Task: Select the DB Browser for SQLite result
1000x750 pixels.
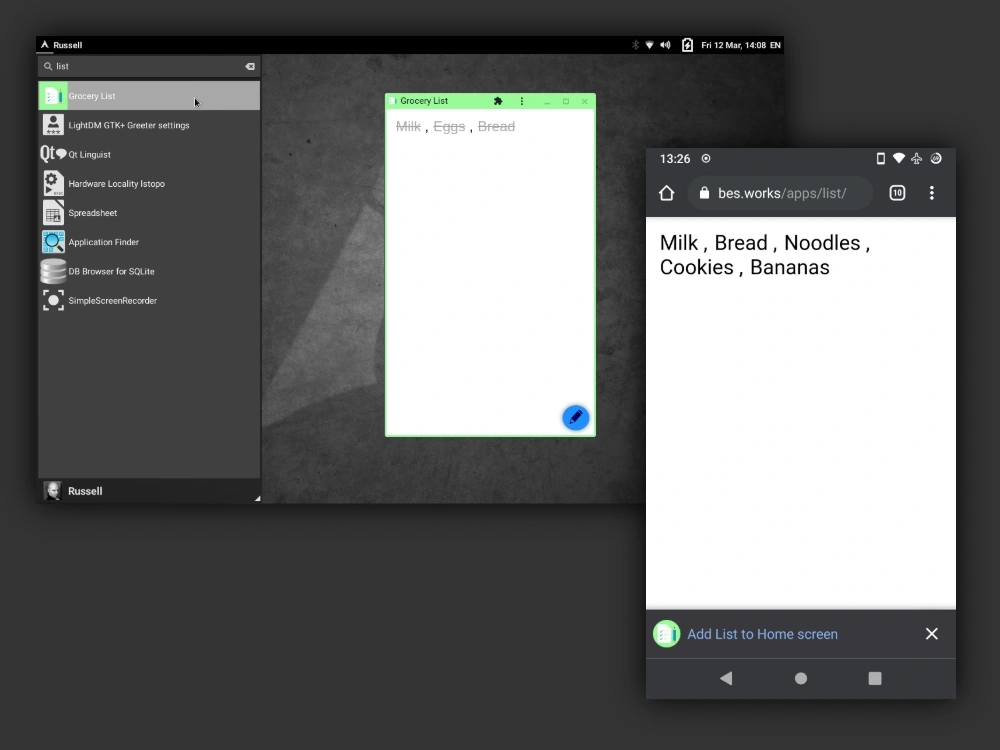Action: click(149, 272)
